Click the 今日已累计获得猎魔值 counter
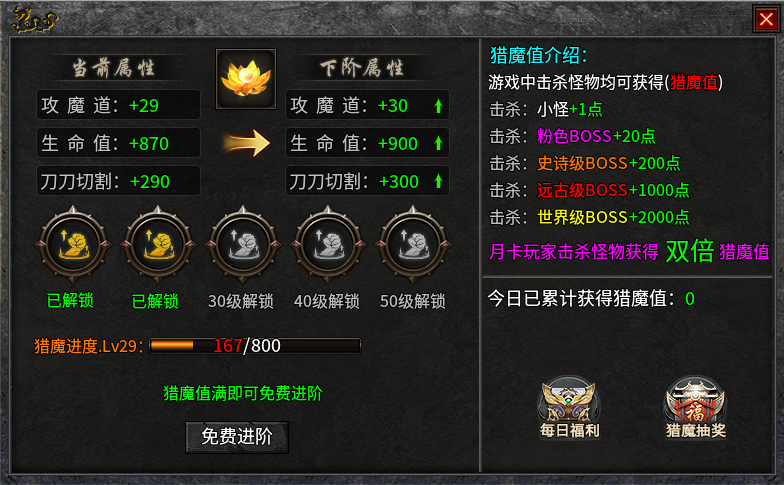784x485 pixels. pyautogui.click(x=591, y=298)
